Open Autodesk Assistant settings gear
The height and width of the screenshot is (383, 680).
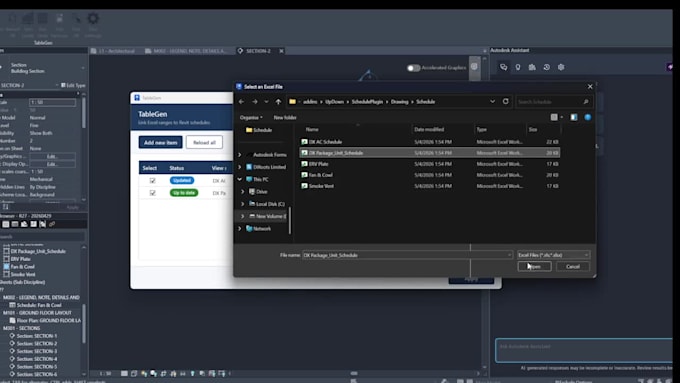561,67
